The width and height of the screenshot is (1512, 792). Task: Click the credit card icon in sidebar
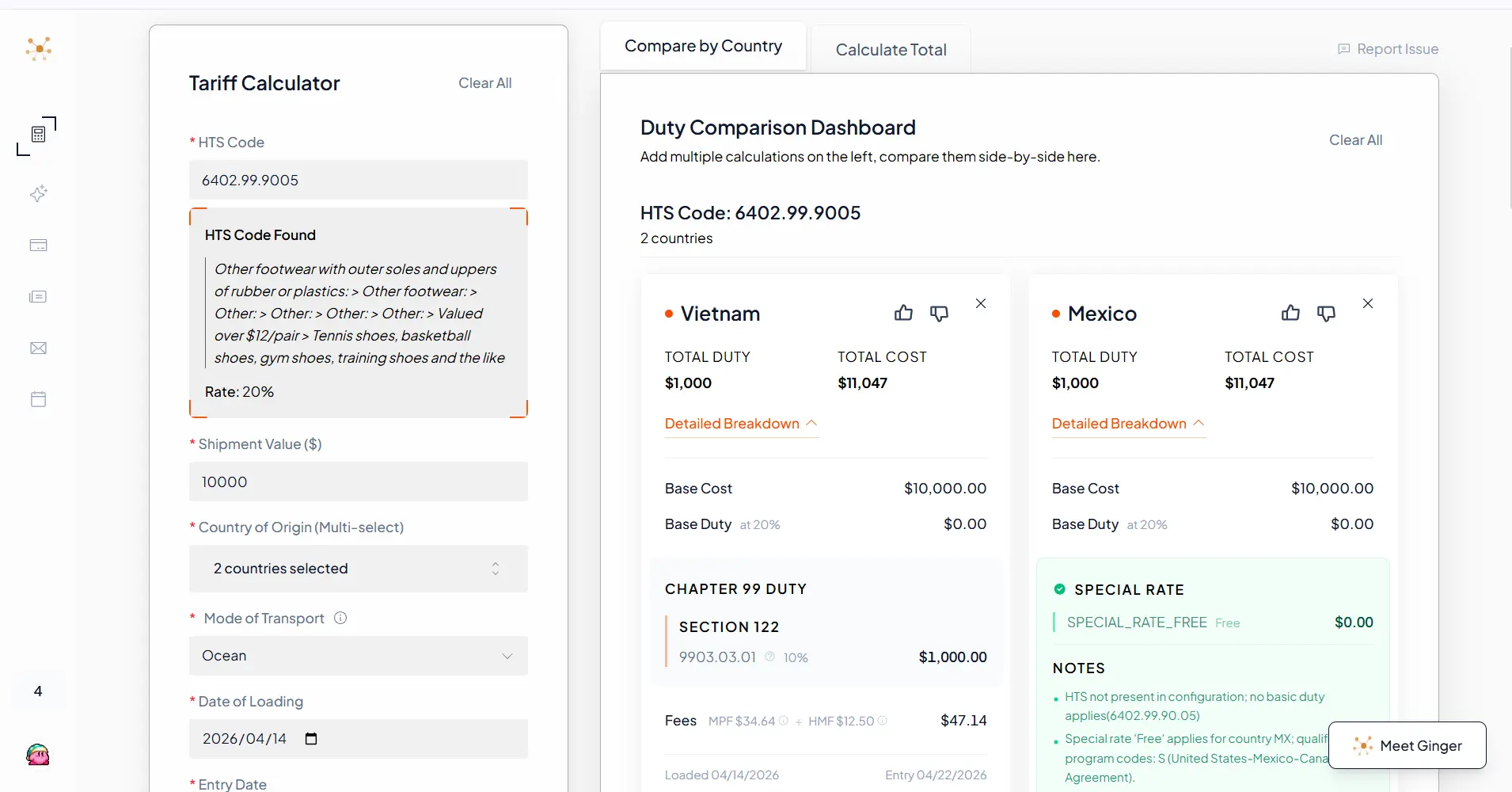point(38,246)
